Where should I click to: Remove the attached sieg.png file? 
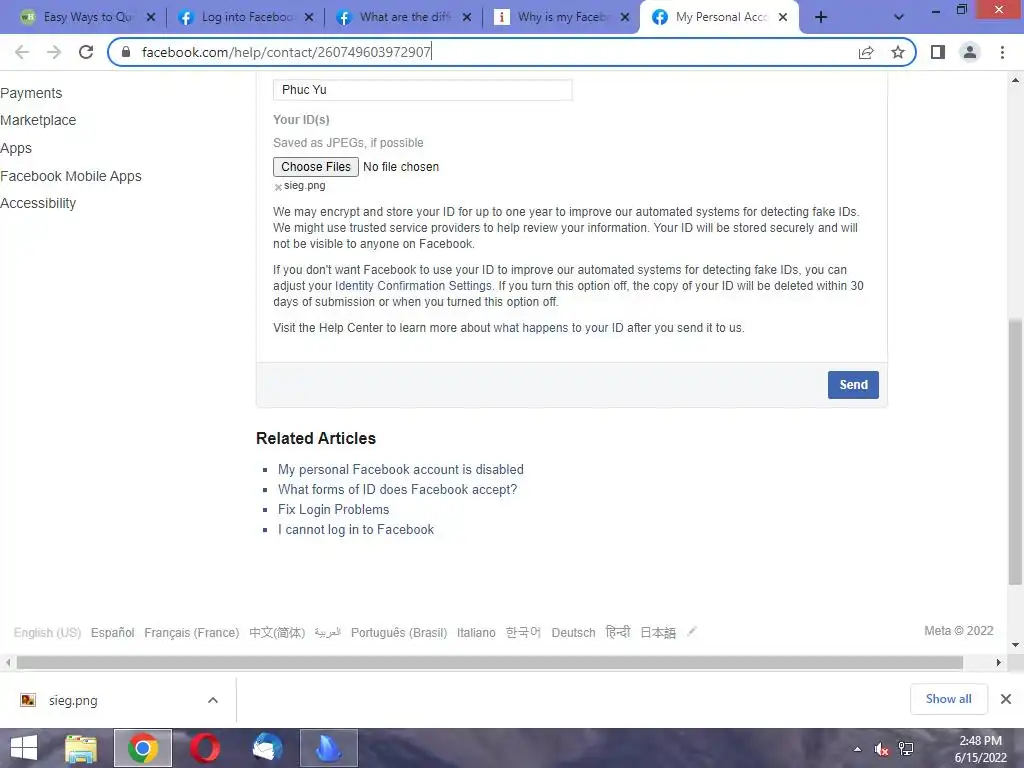tap(278, 187)
